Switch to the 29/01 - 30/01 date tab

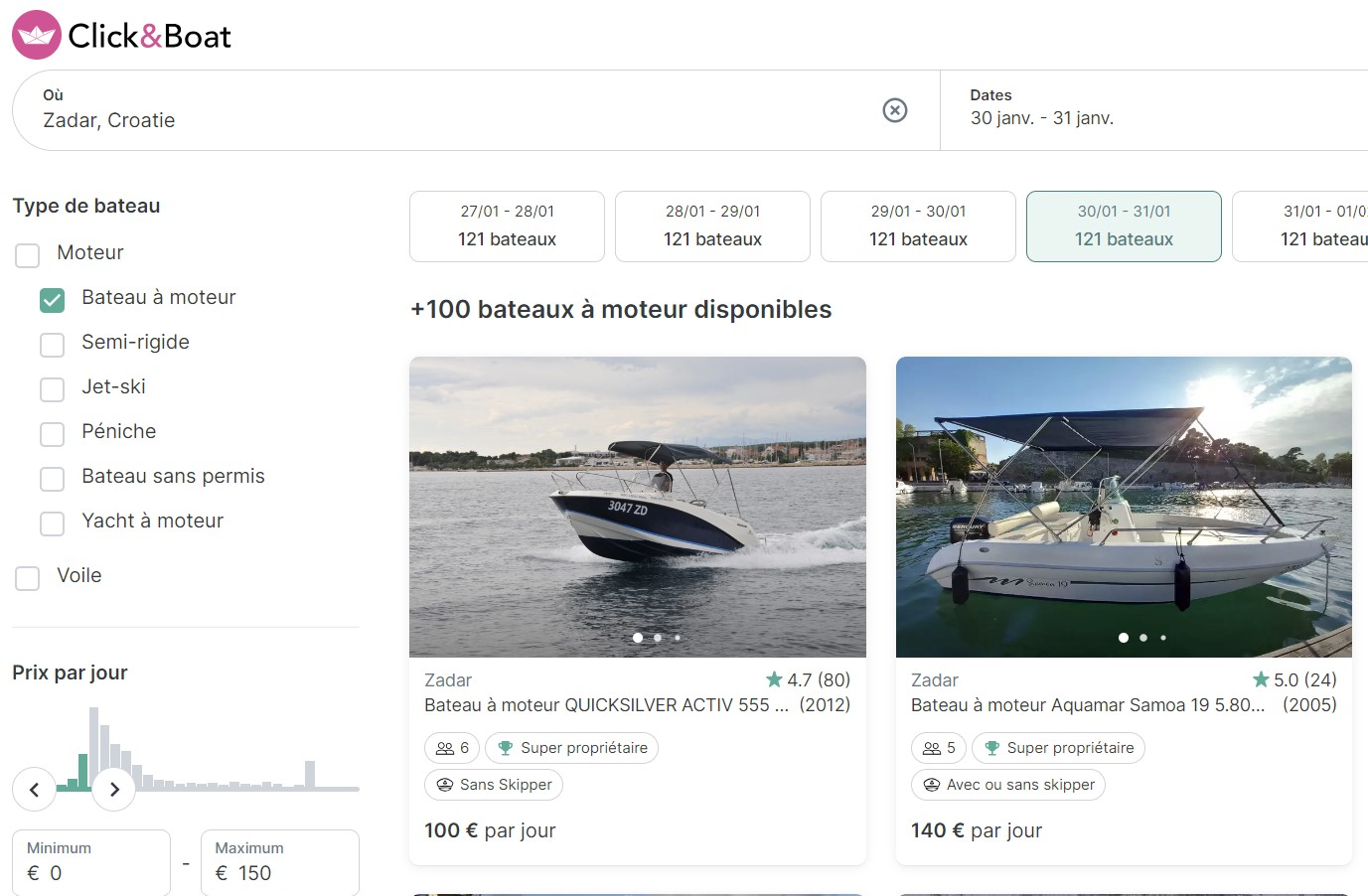pyautogui.click(x=918, y=226)
